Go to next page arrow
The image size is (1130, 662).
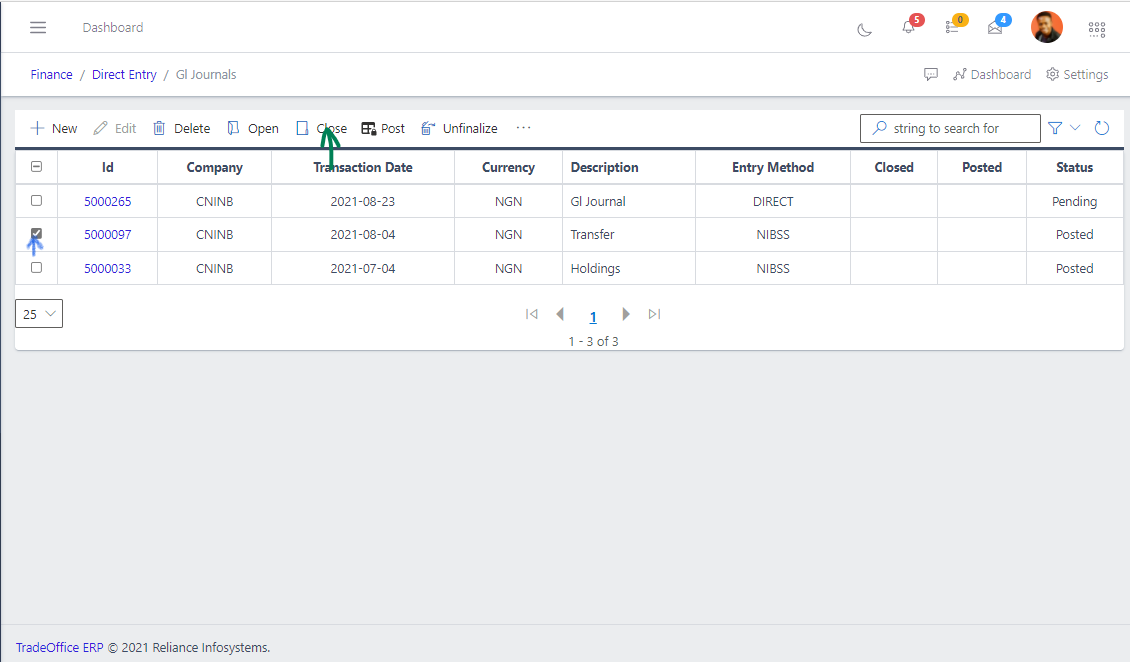(626, 314)
